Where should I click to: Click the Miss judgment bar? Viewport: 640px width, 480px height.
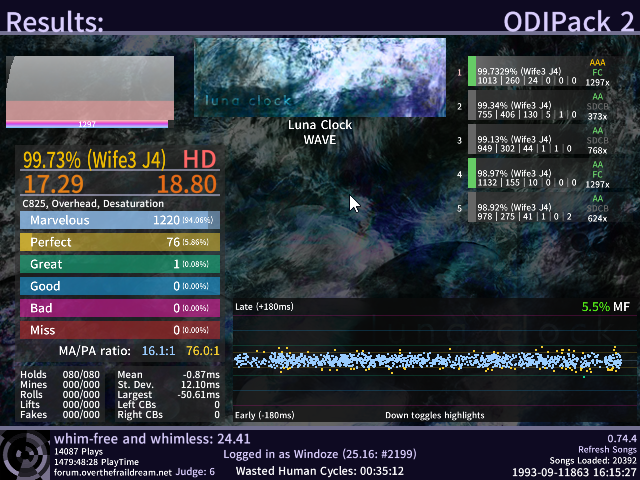(119, 329)
